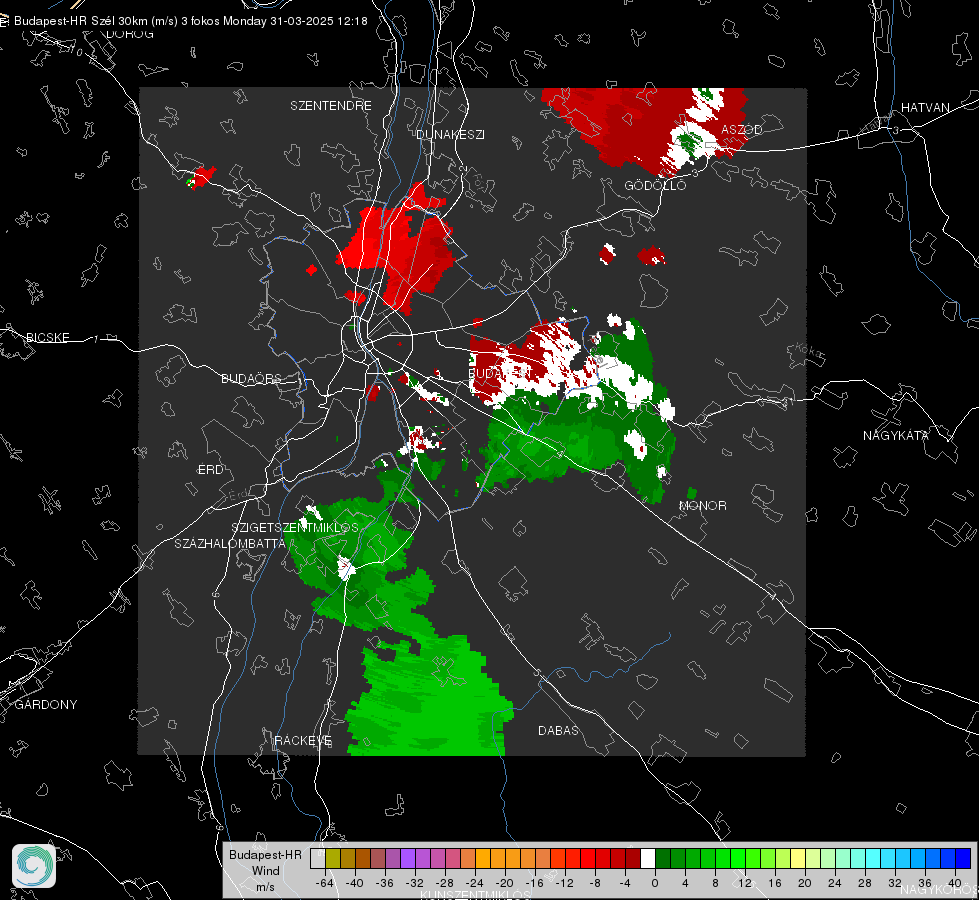Click the 28 legend scale value

(865, 883)
